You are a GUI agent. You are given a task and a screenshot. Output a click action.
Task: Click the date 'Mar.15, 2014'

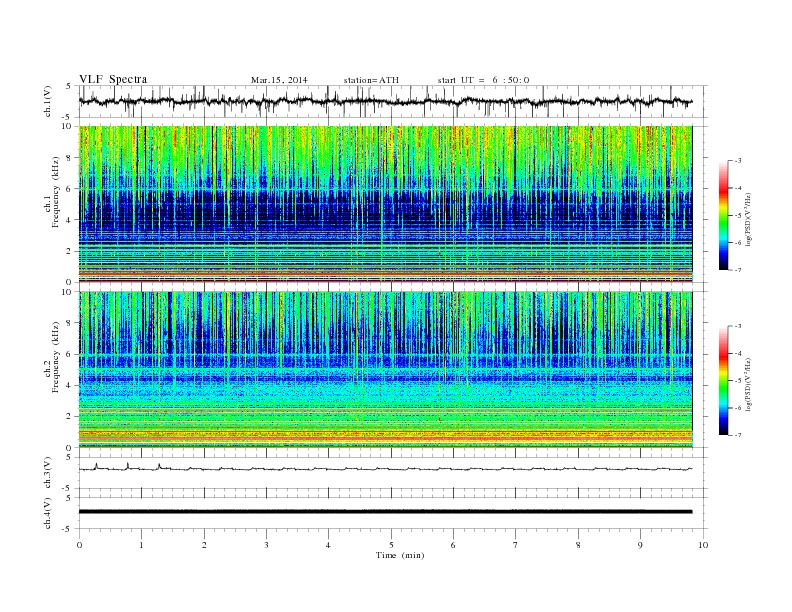(x=279, y=80)
